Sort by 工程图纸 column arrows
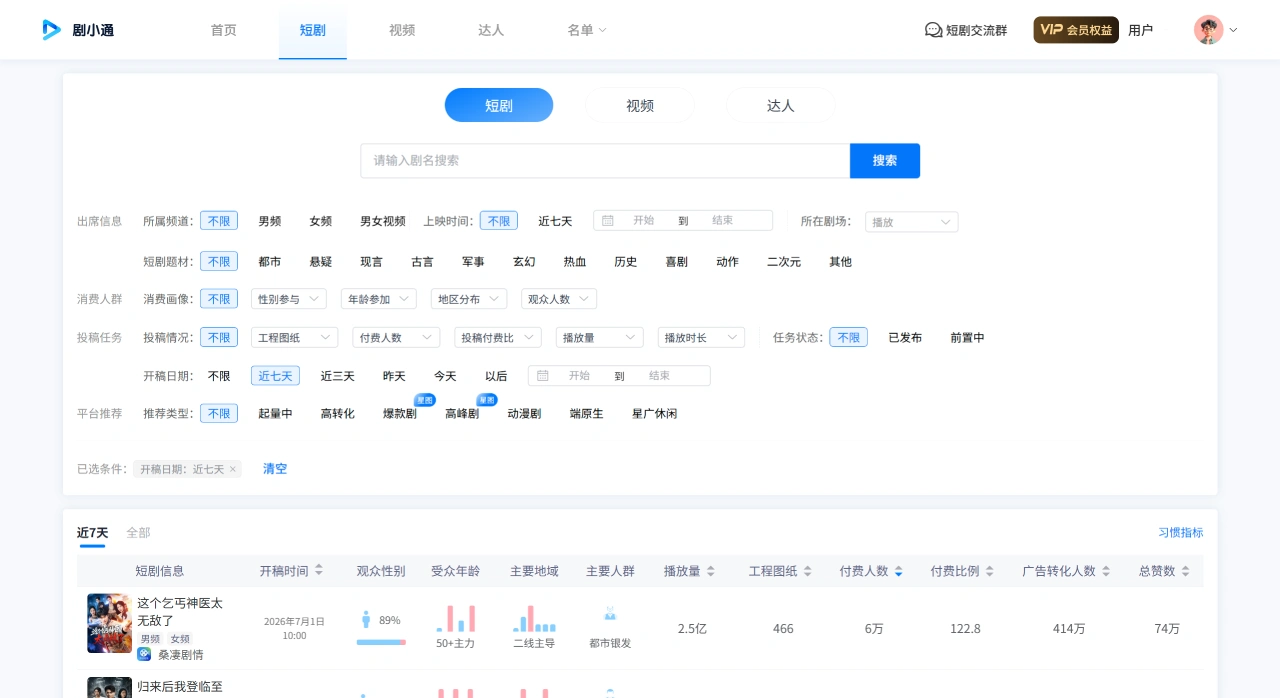1280x698 pixels. pyautogui.click(x=808, y=571)
